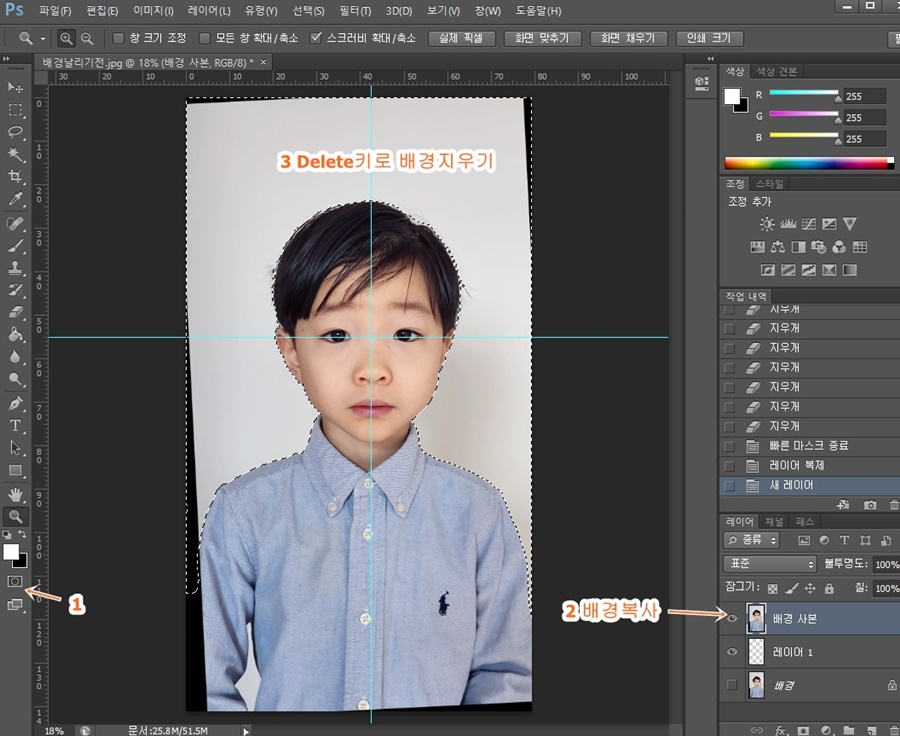Select the Lasso tool

tap(16, 132)
